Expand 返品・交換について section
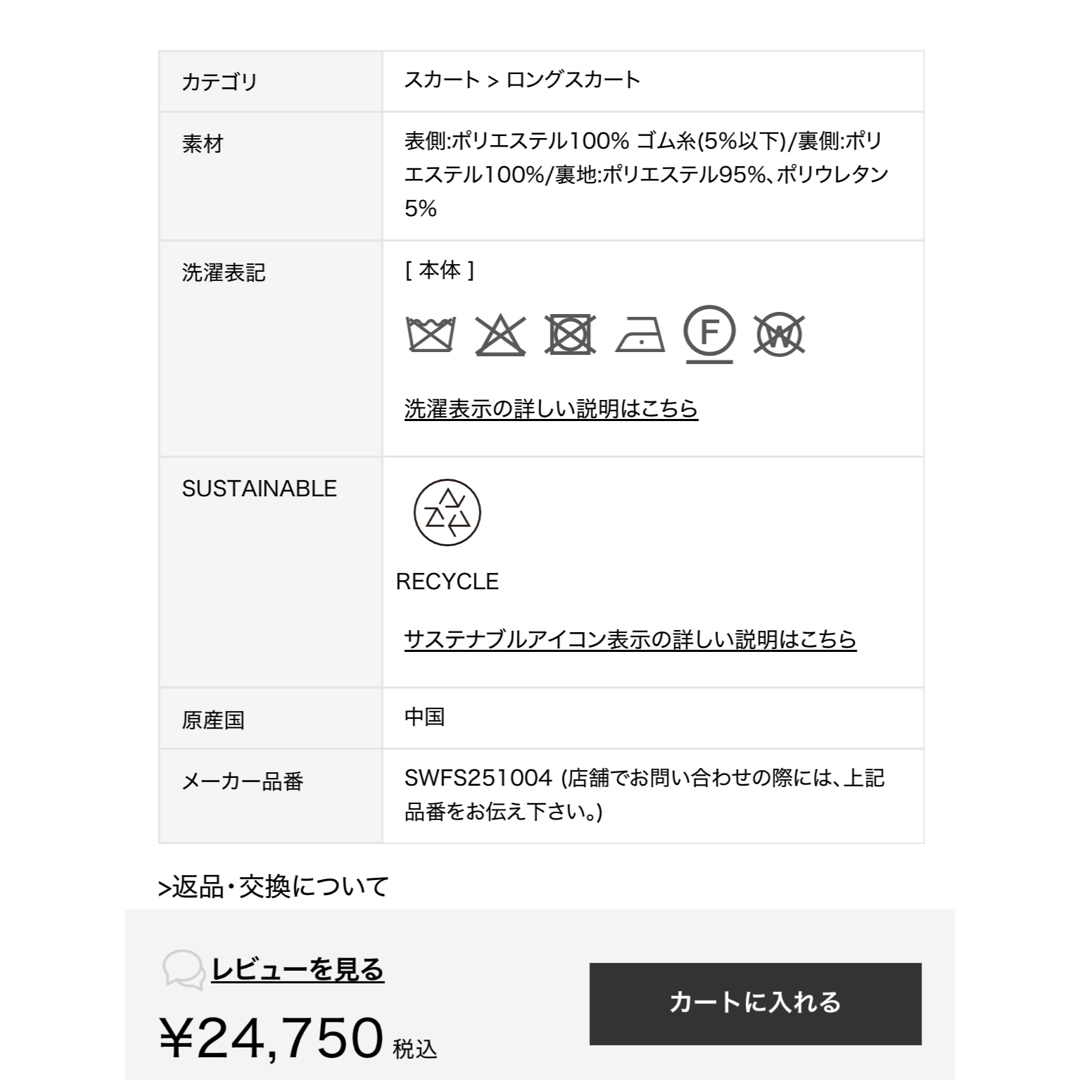 (273, 886)
